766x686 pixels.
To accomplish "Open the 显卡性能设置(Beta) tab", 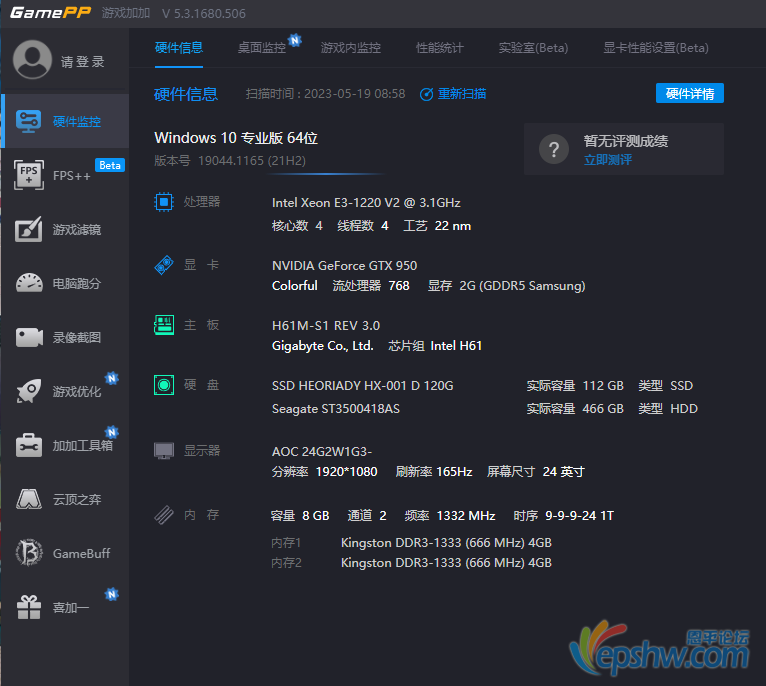I will click(x=656, y=48).
